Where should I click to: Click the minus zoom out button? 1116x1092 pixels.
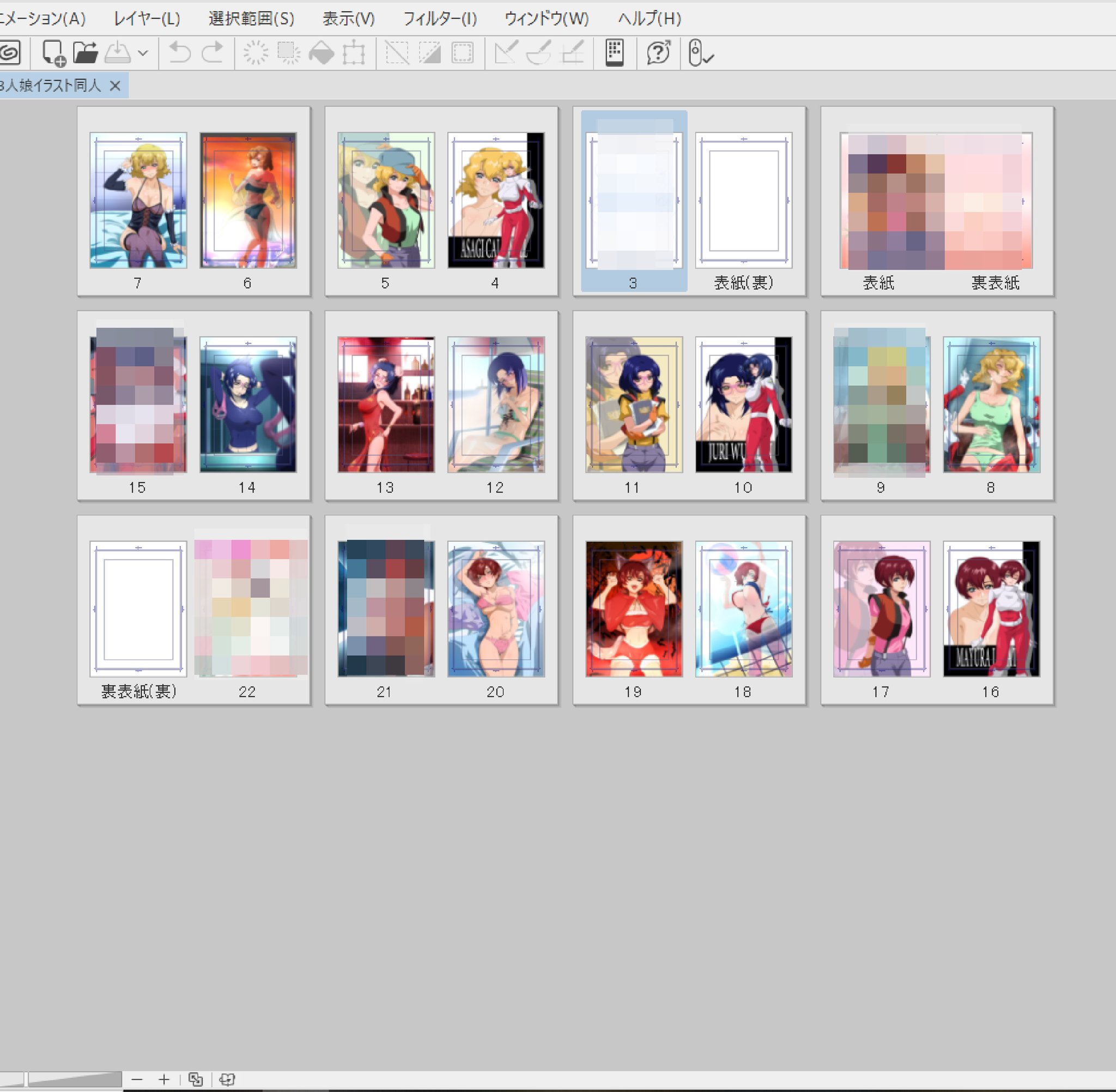136,1079
